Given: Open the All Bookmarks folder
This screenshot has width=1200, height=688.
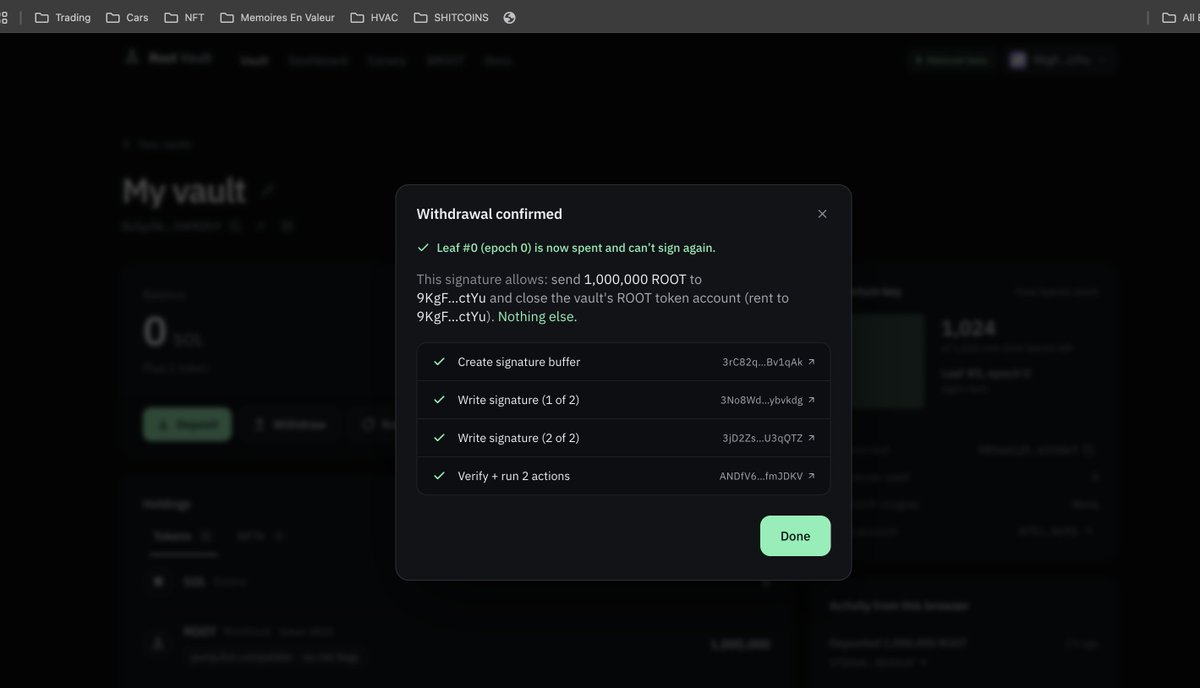Looking at the screenshot, I should [1180, 17].
